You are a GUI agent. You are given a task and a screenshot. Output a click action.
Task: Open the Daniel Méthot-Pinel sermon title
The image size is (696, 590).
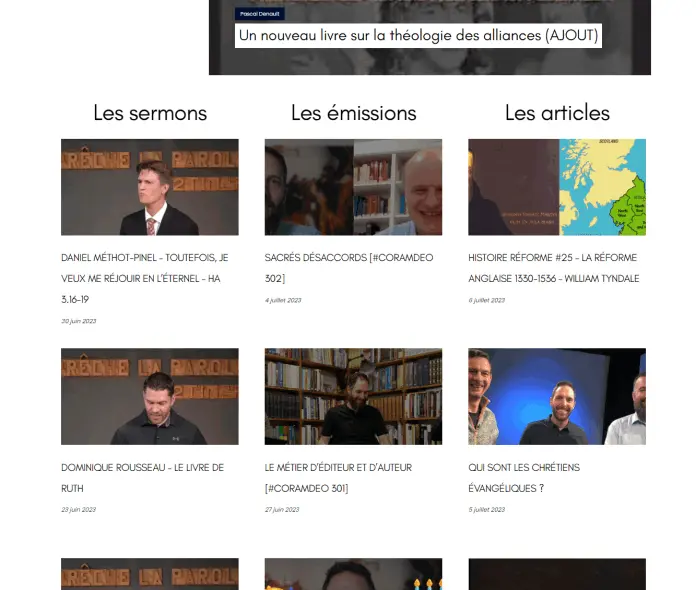click(145, 278)
